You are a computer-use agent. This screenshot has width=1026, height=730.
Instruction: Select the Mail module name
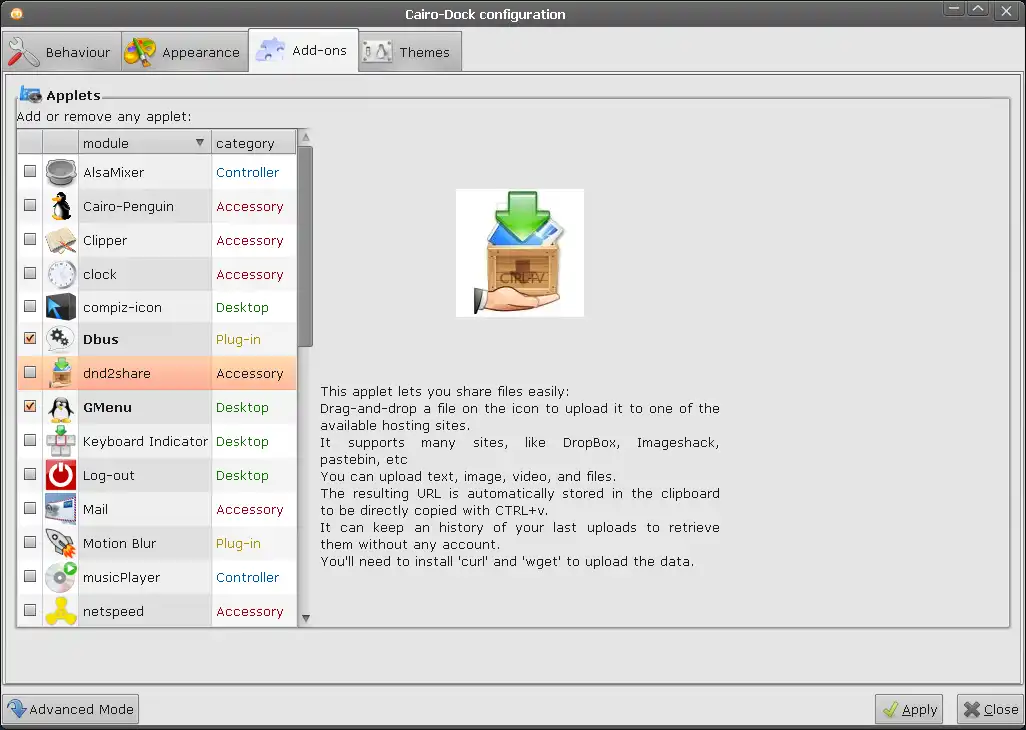pos(96,510)
